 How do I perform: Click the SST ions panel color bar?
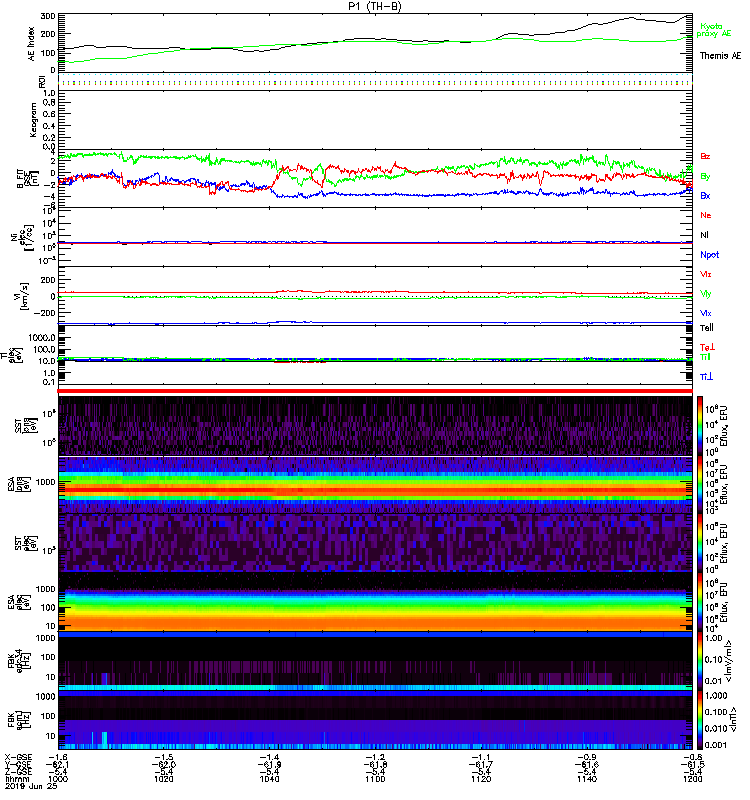click(x=700, y=426)
